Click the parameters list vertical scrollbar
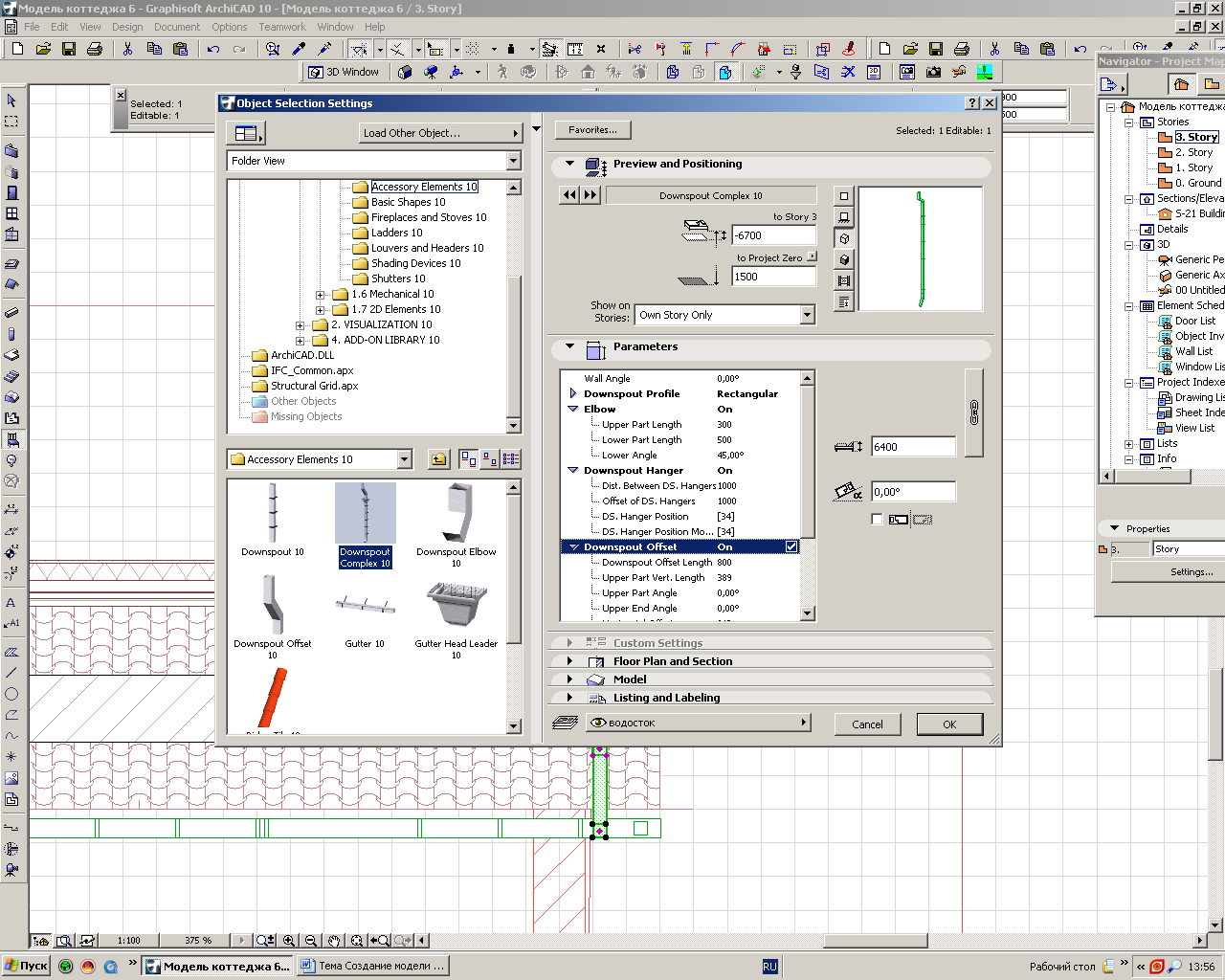 pyautogui.click(x=808, y=496)
